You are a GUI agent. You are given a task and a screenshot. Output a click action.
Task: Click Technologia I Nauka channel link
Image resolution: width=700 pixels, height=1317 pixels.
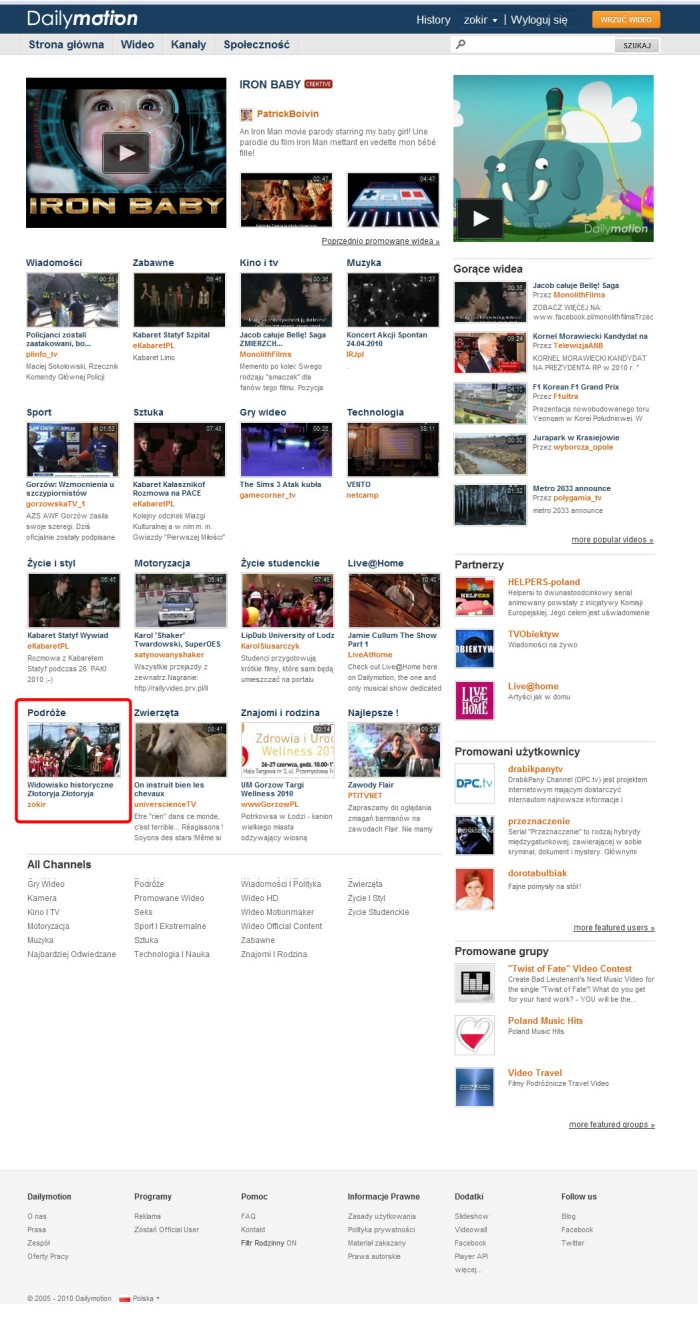click(x=172, y=954)
